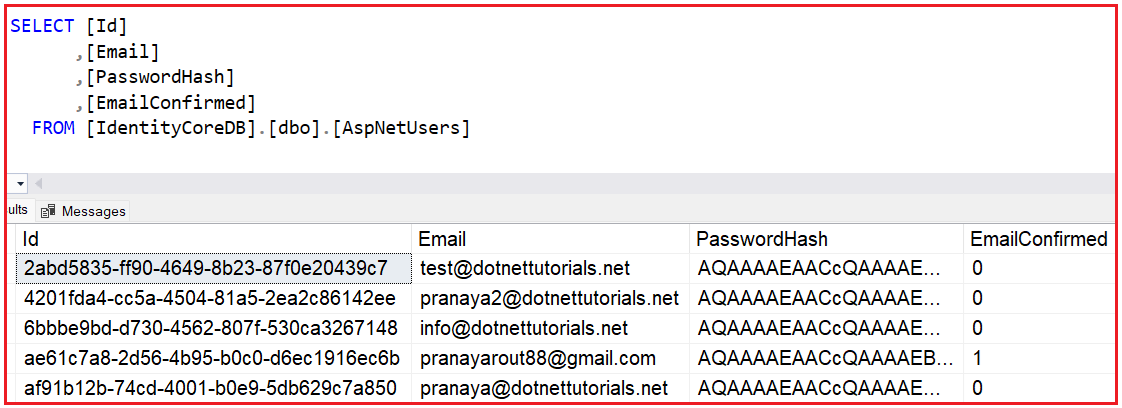The width and height of the screenshot is (1122, 408).
Task: Select PasswordHash cell in the info@dotnettutorials.net row
Action: click(827, 329)
